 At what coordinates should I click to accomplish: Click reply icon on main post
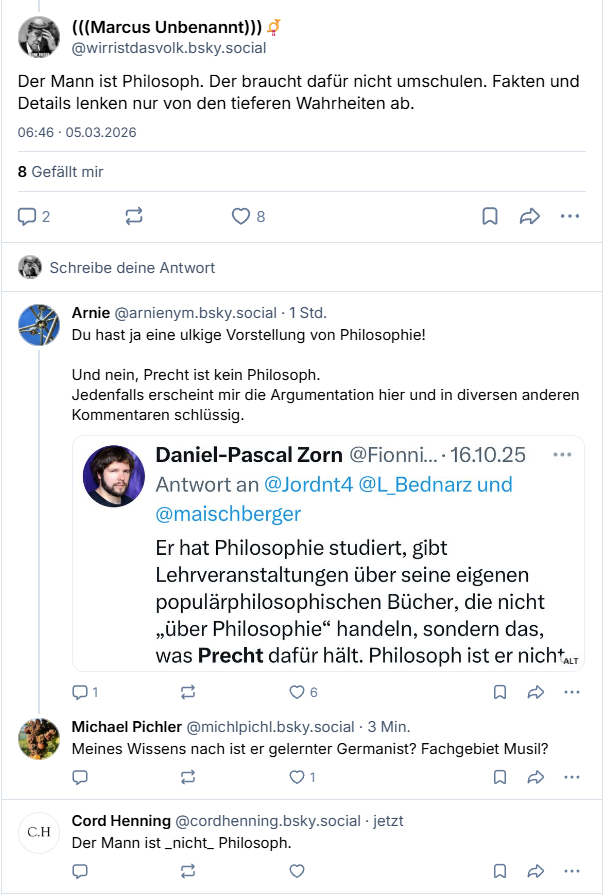(27, 215)
